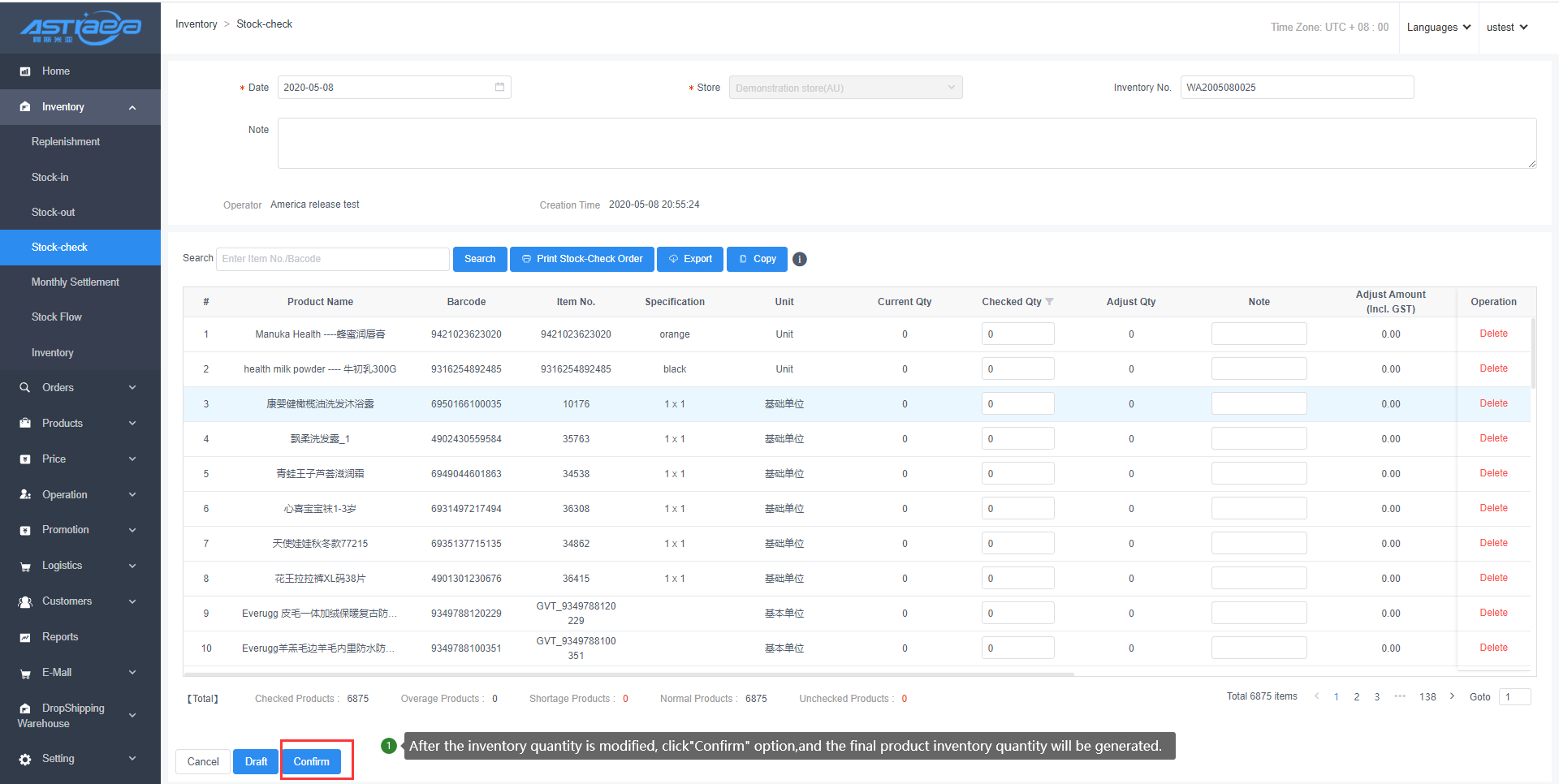Open Stock-in from the sidebar
1559x784 pixels.
coord(50,177)
